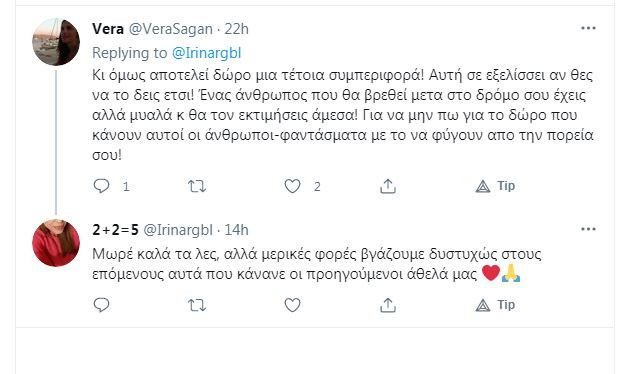Image resolution: width=623 pixels, height=374 pixels.
Task: Reply to the 2+2=5 tweet
Action: pos(101,305)
